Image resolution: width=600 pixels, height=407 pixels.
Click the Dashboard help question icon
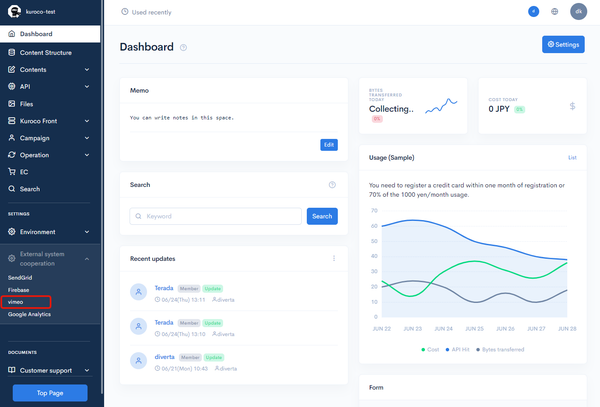pyautogui.click(x=183, y=47)
